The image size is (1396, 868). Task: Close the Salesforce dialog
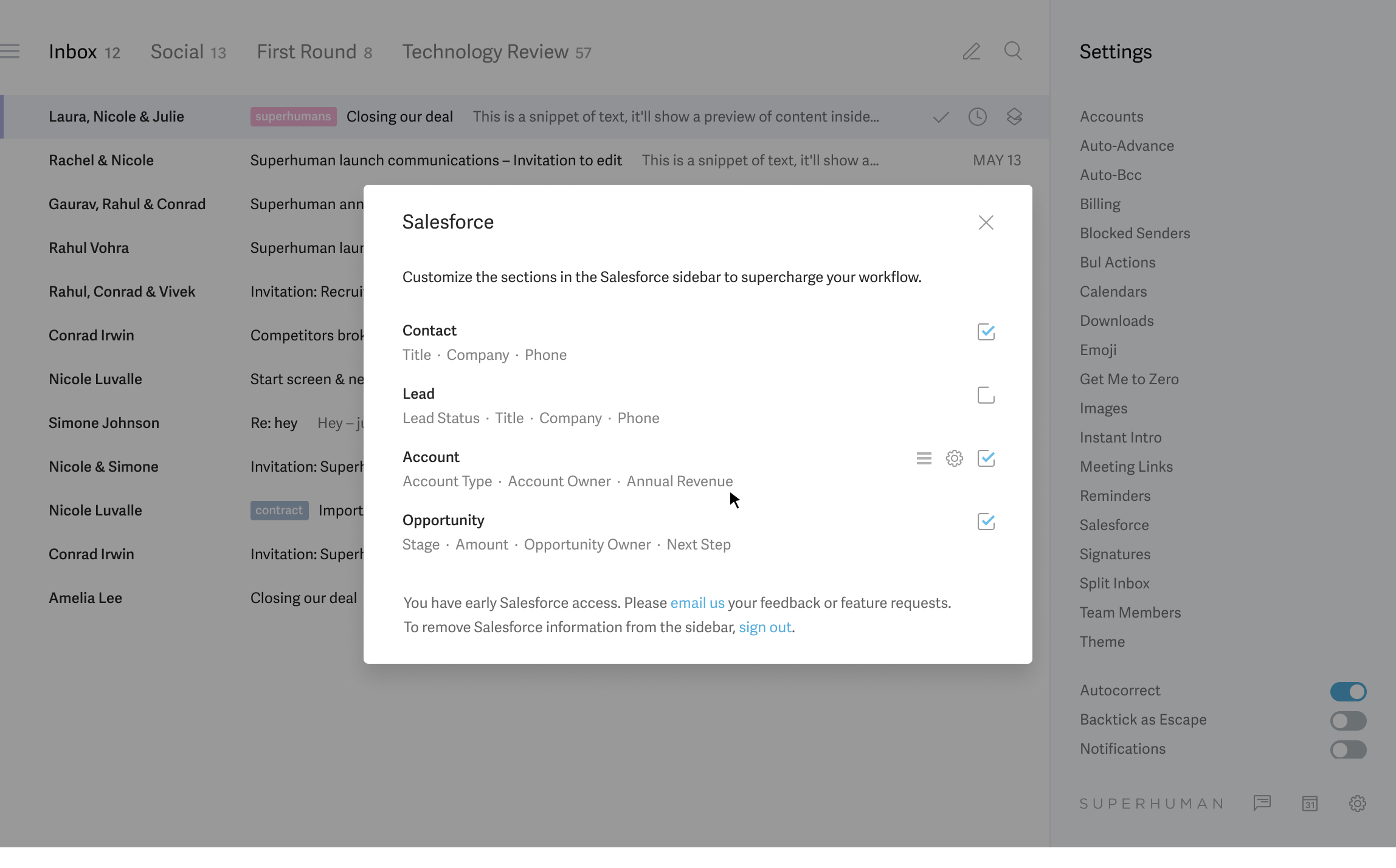pyautogui.click(x=986, y=222)
